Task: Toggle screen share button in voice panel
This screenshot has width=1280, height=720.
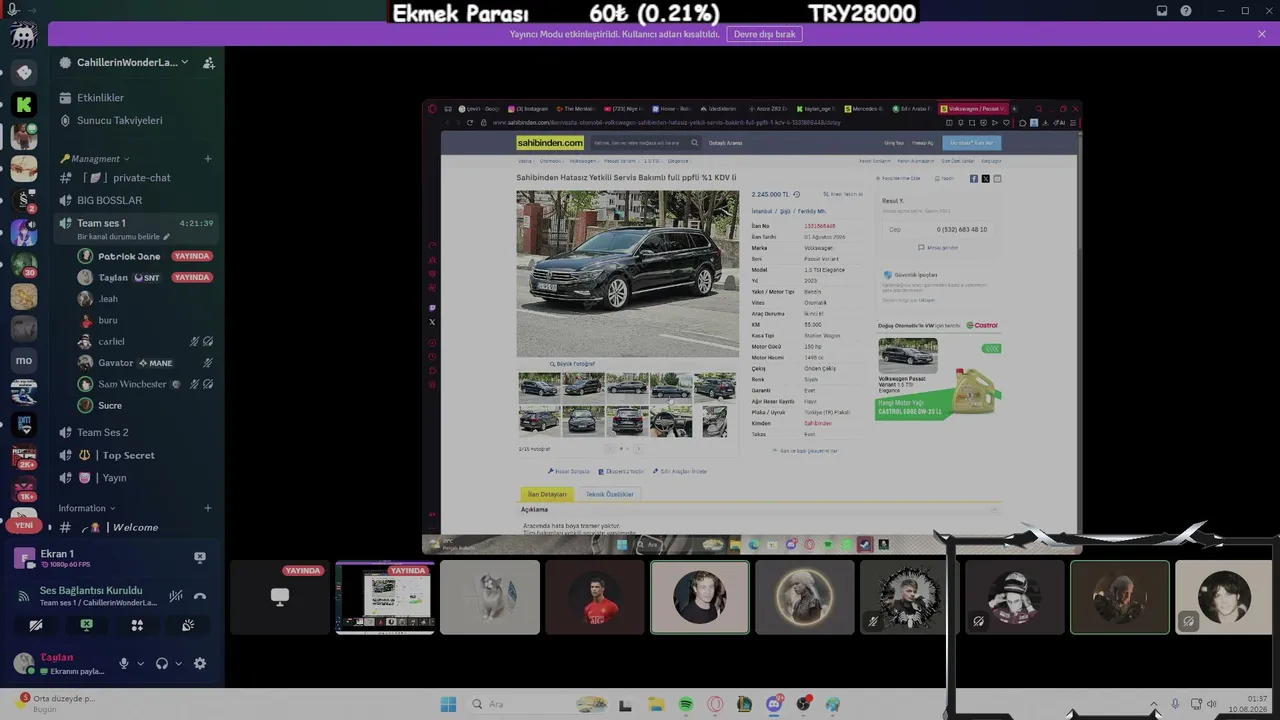Action: pos(87,625)
